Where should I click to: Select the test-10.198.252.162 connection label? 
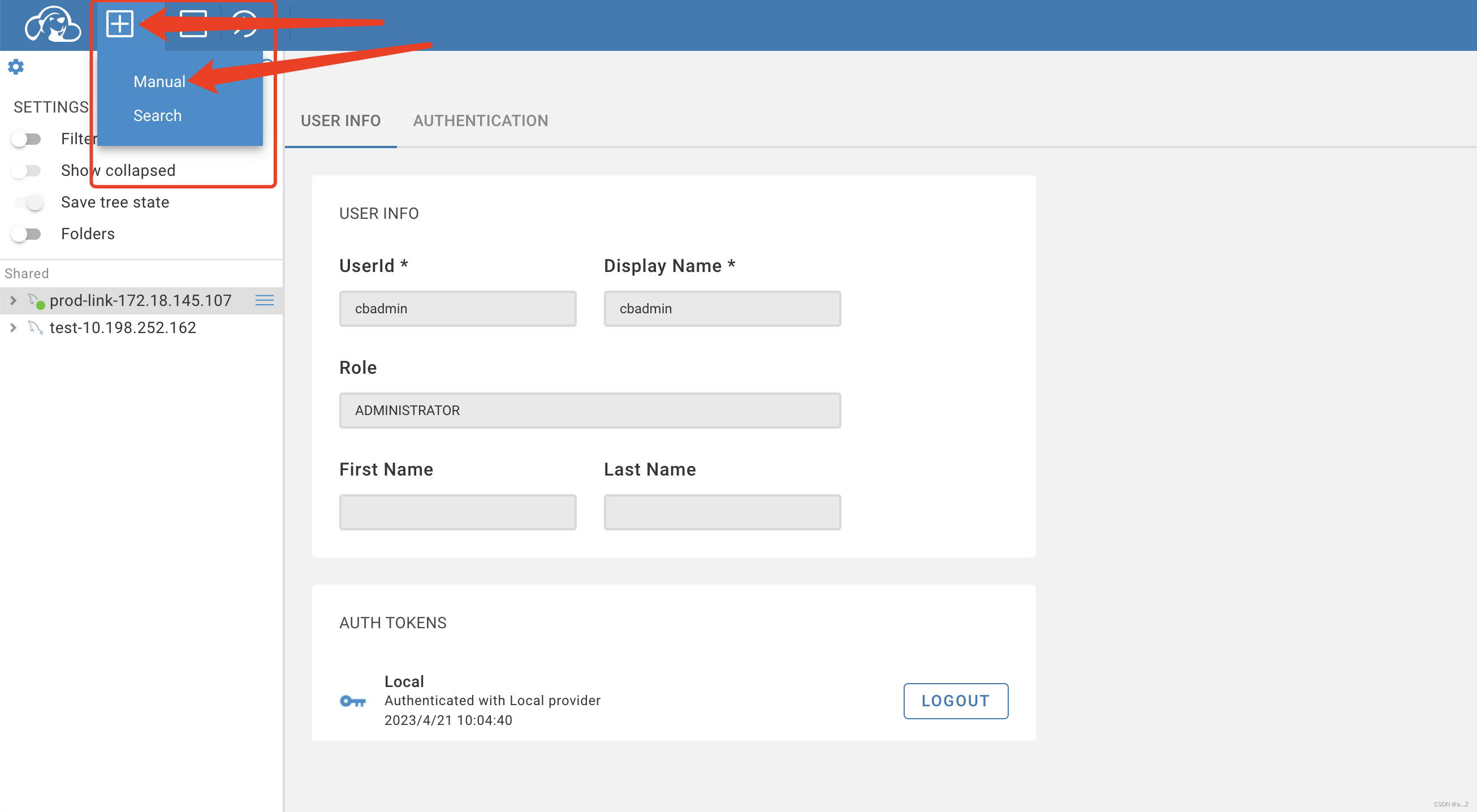pyautogui.click(x=123, y=327)
